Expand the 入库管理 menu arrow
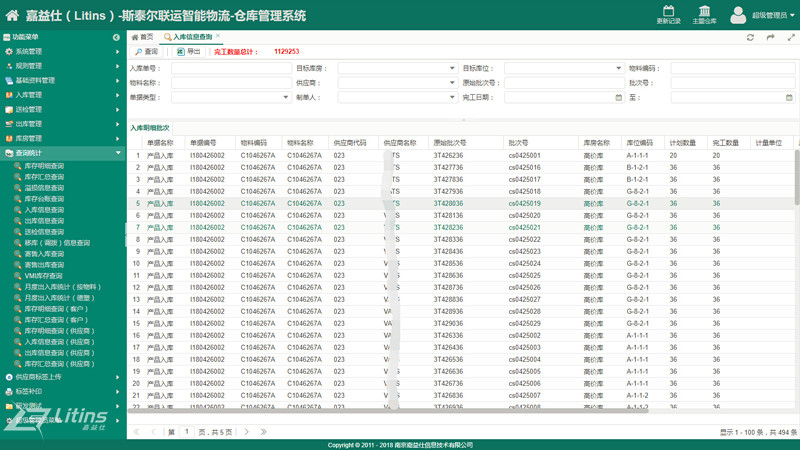The height and width of the screenshot is (450, 800). 117,95
